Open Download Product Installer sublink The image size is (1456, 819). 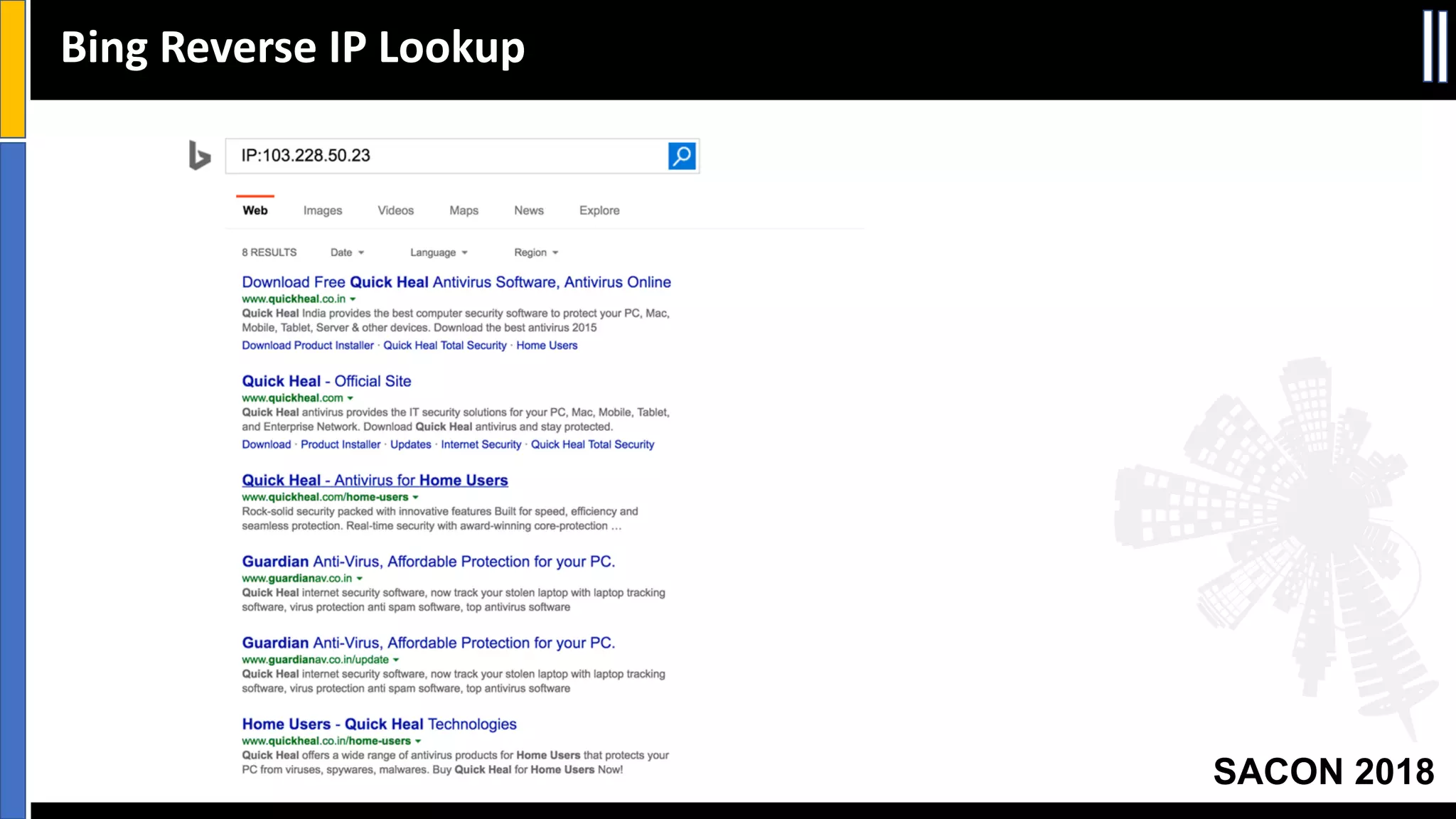[x=308, y=346]
